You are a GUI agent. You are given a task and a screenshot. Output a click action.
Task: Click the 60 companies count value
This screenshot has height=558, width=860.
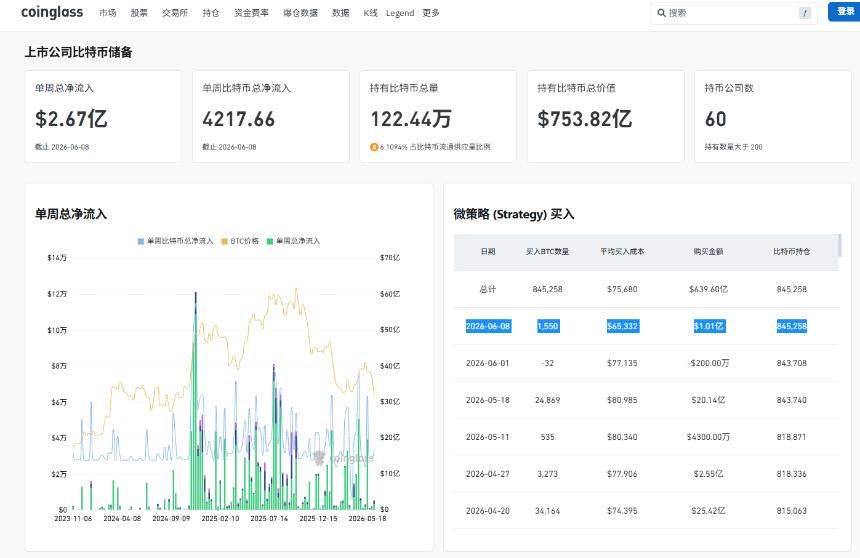(716, 119)
